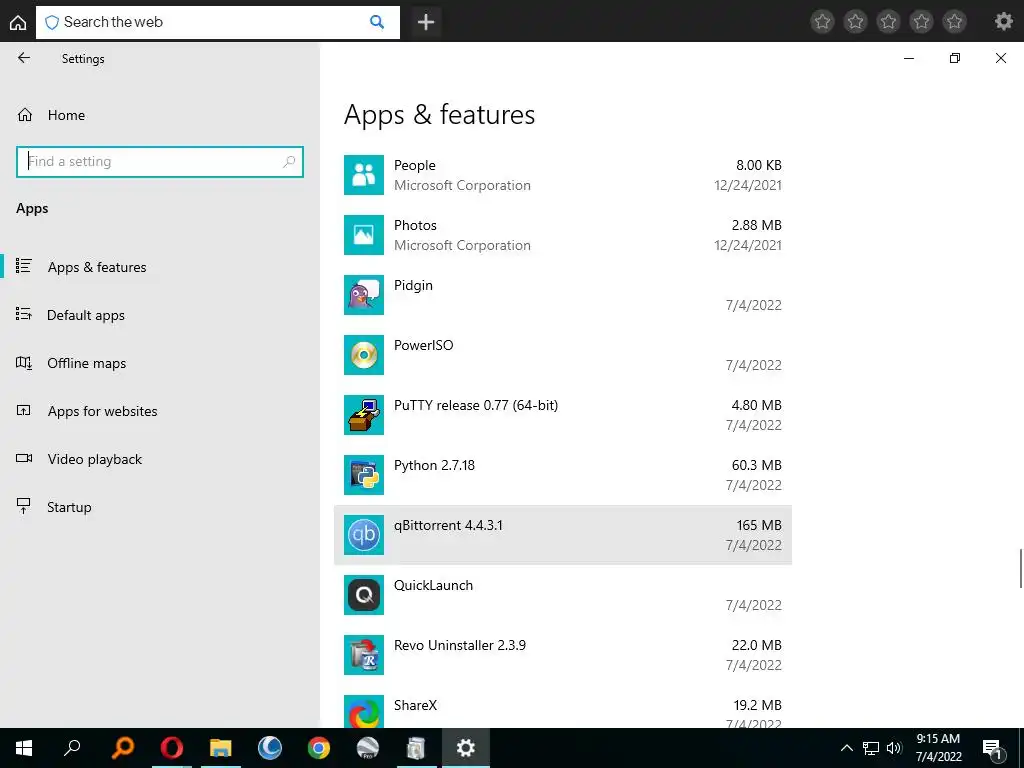This screenshot has width=1024, height=768.
Task: Select the People app name
Action: coord(415,165)
